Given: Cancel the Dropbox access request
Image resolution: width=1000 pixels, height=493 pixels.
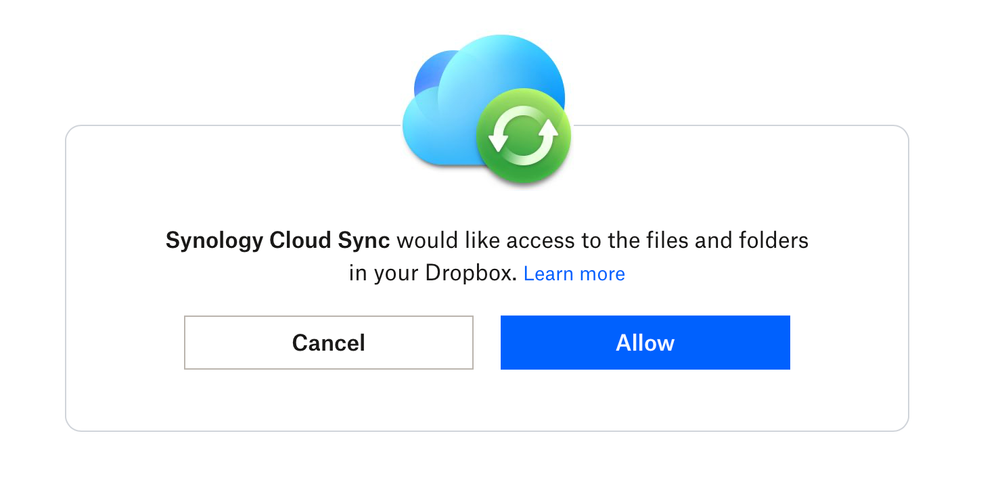Looking at the screenshot, I should (x=328, y=342).
